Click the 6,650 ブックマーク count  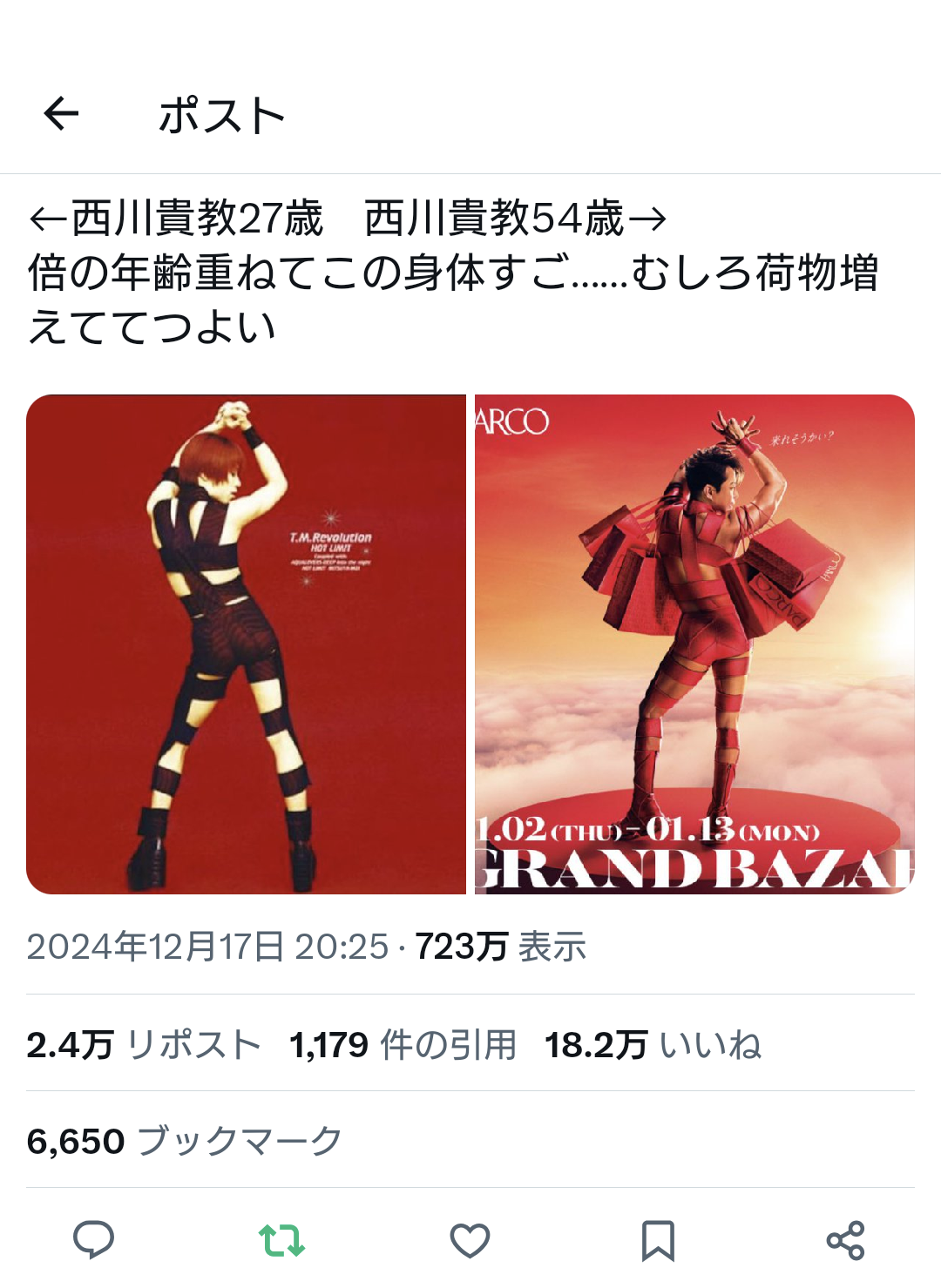[x=185, y=1141]
